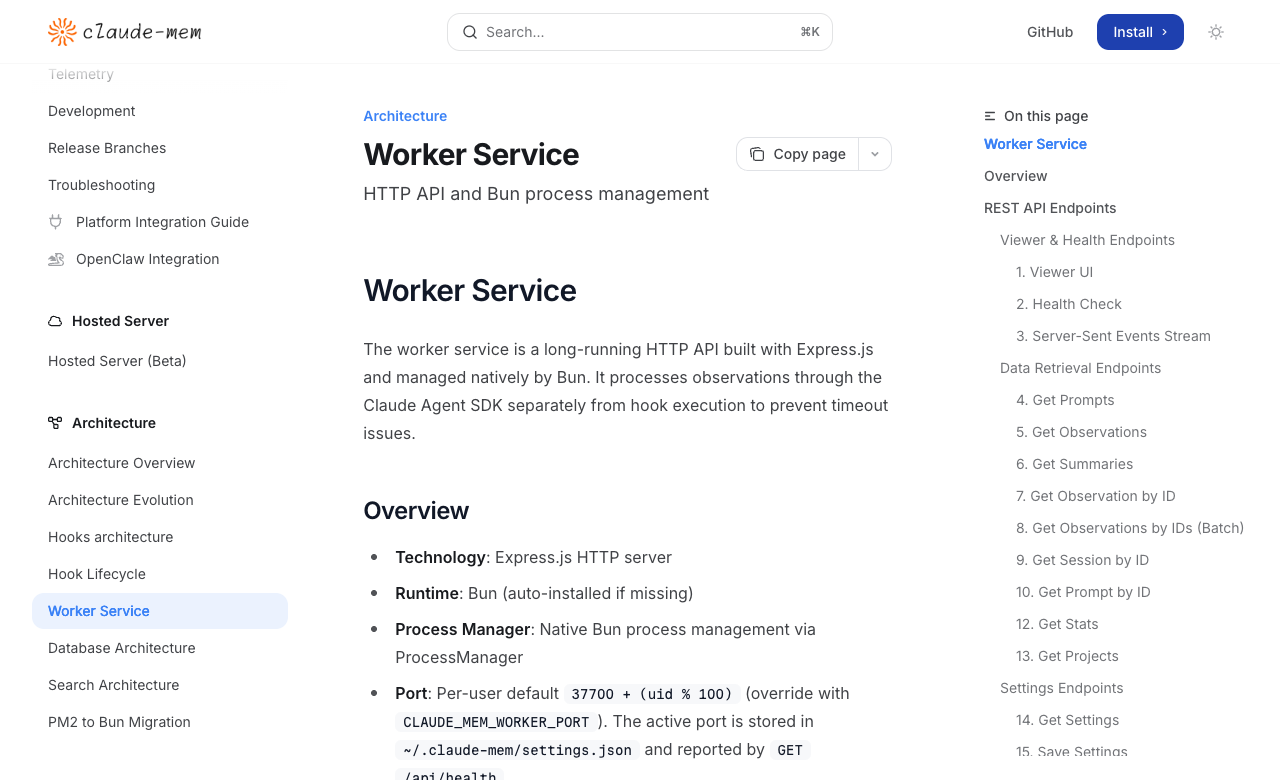
Task: Open Troubleshooting in sidebar
Action: (x=102, y=185)
